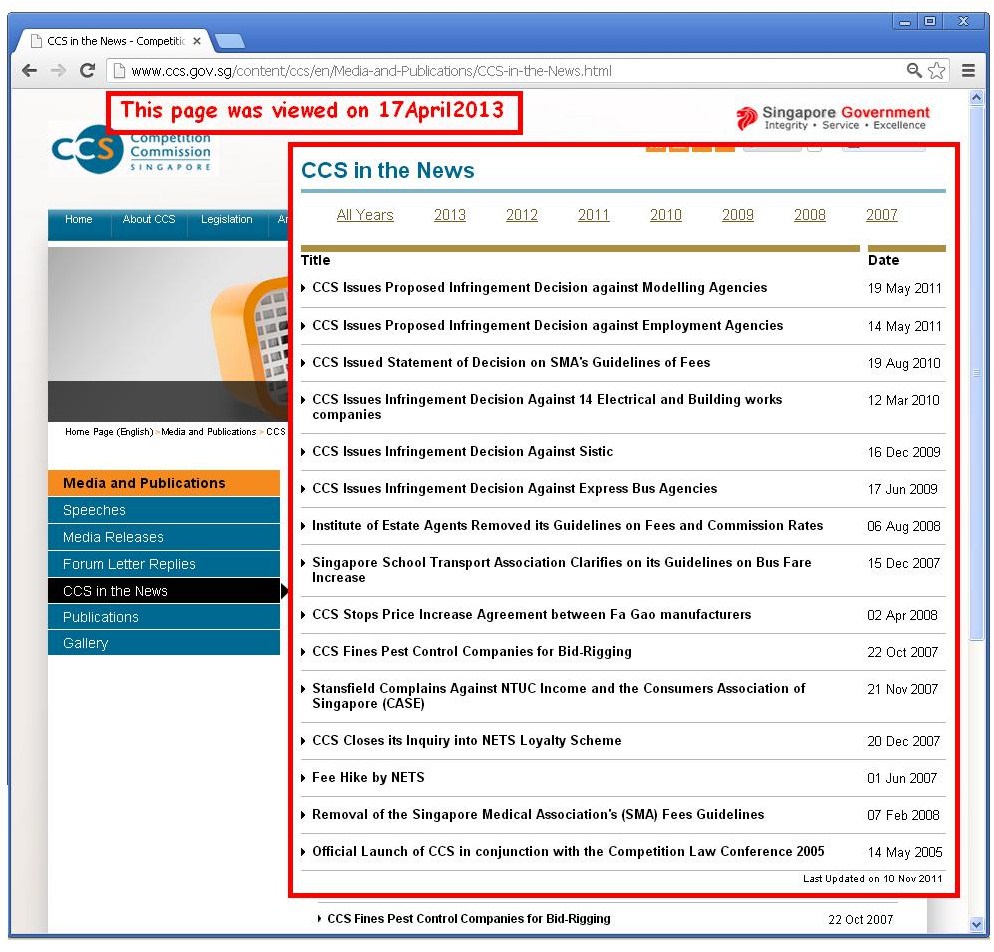
Task: Expand arrow beside Fa Gao manufacturers article
Action: click(x=303, y=615)
